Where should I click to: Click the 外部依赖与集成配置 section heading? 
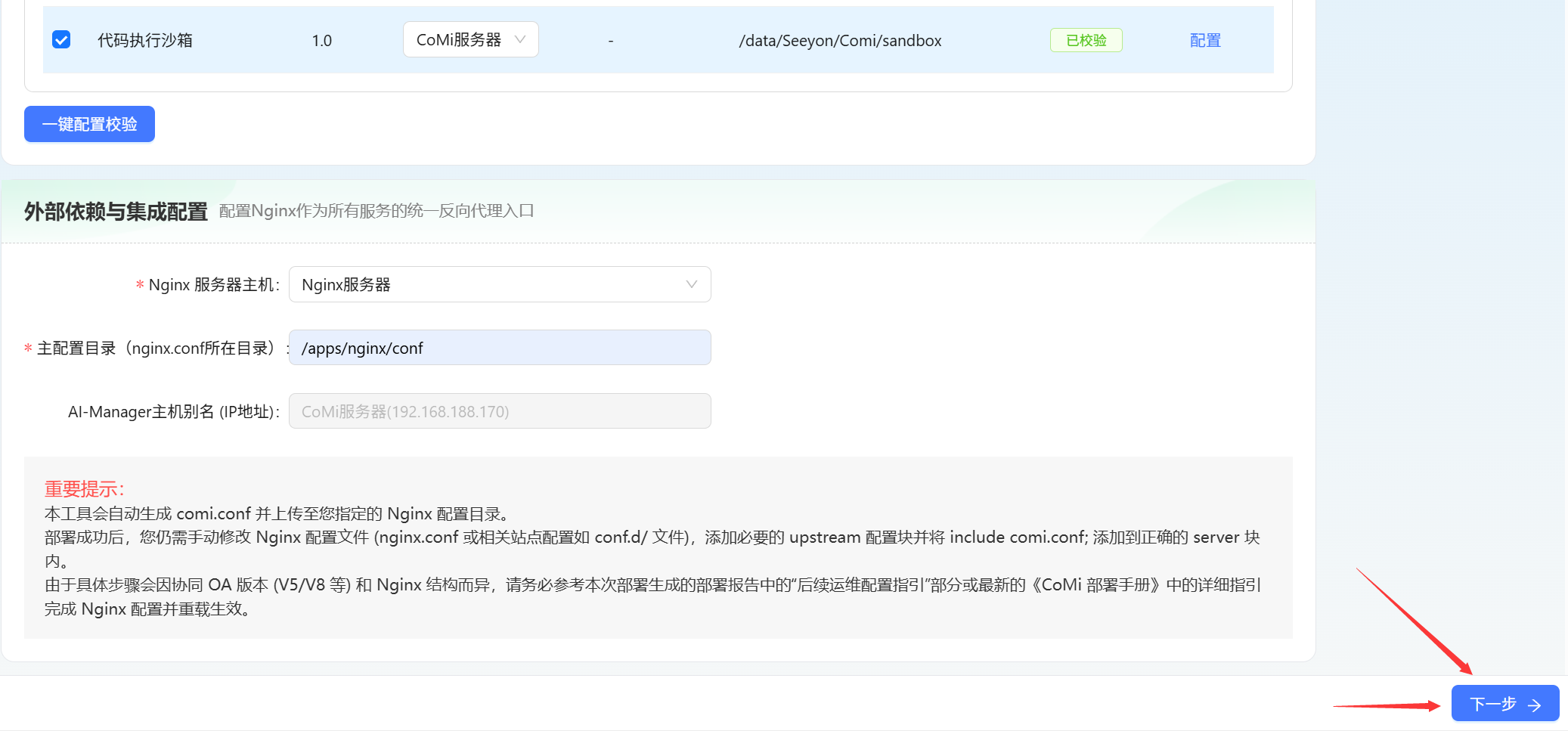(x=116, y=212)
